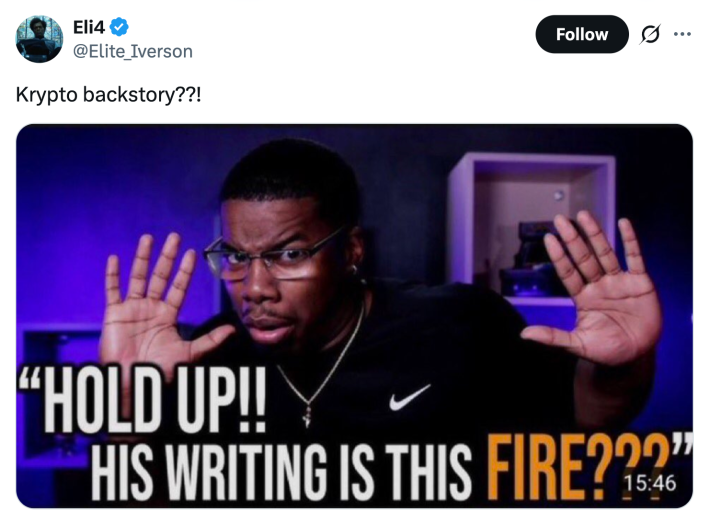Open the Grok slashed-circle icon
Screen dimensions: 710x522
tap(650, 34)
